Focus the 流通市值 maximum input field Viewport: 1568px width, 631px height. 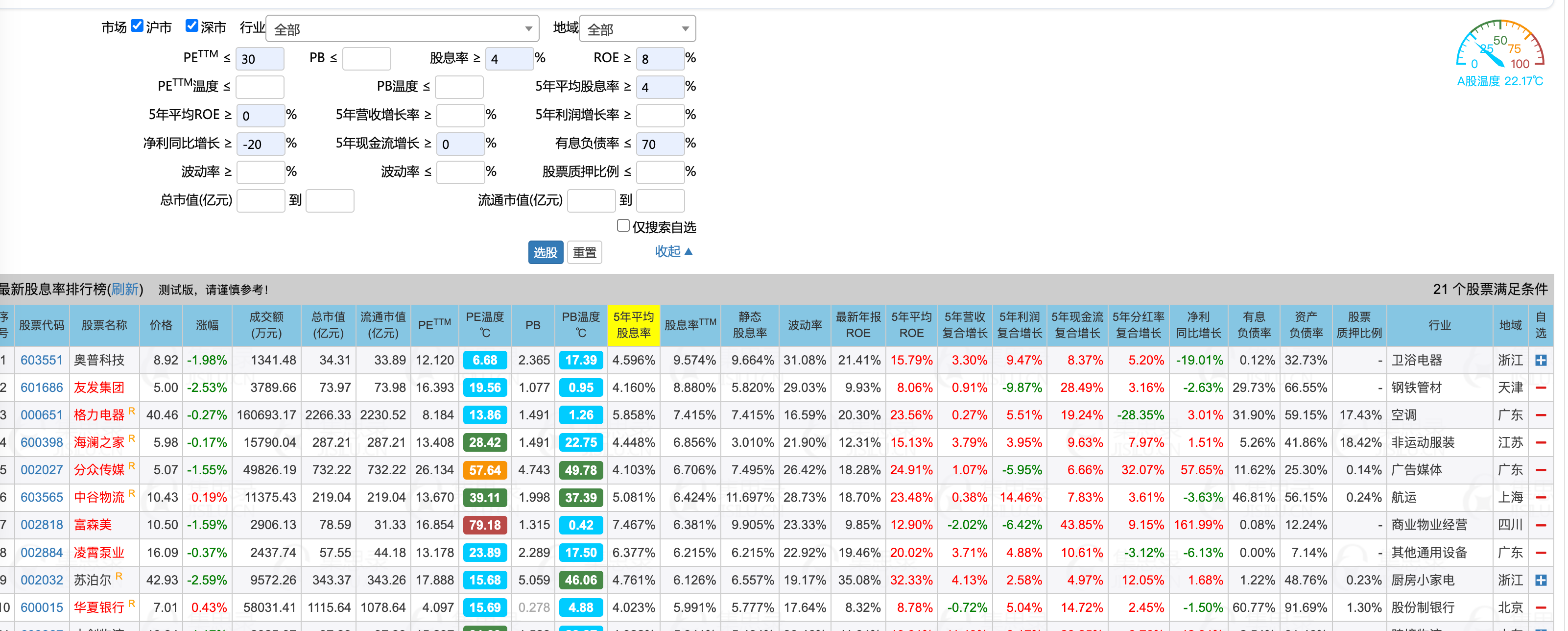click(661, 200)
